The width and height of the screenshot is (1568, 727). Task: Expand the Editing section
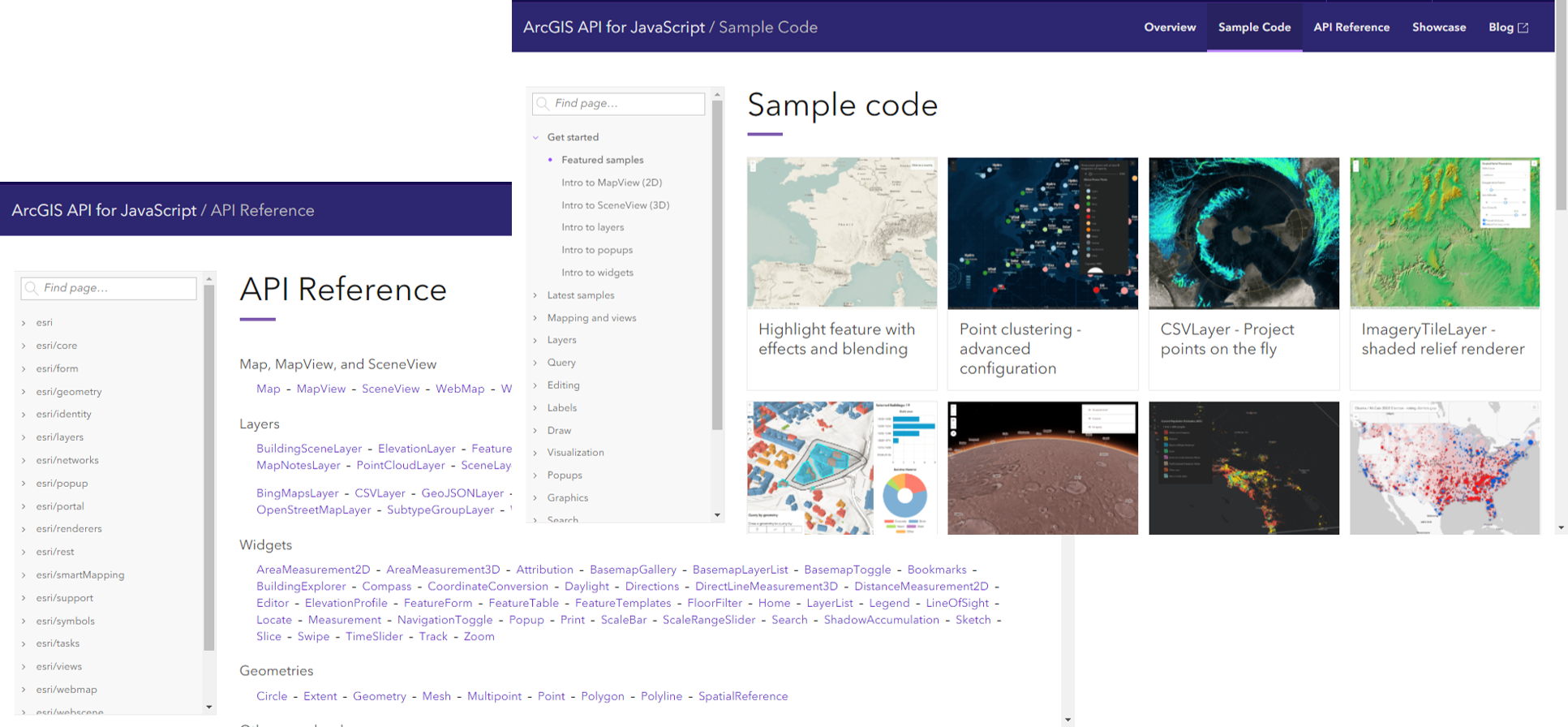pyautogui.click(x=535, y=385)
